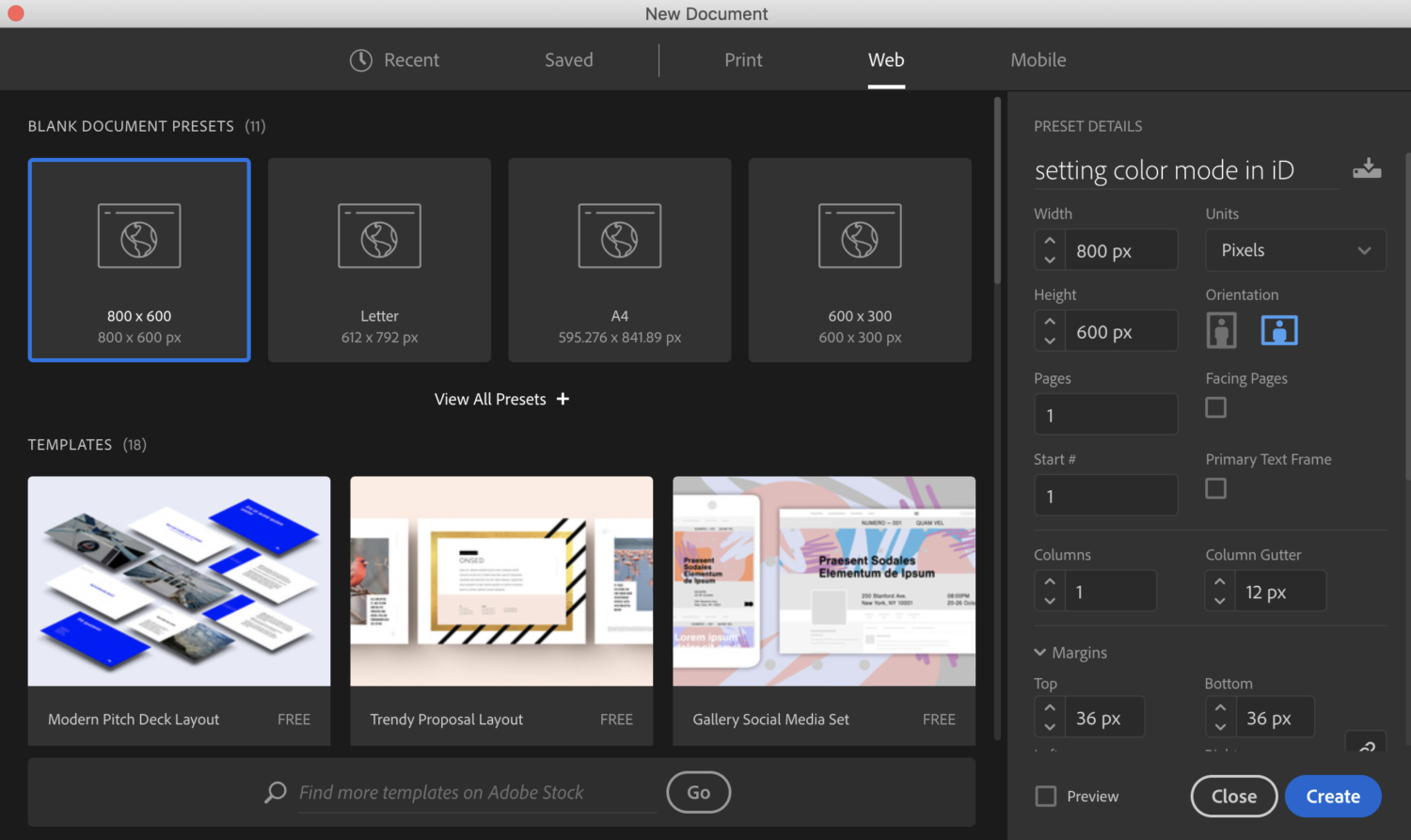Screen dimensions: 1411x840
Task: Click the Create button
Action: (x=1333, y=796)
